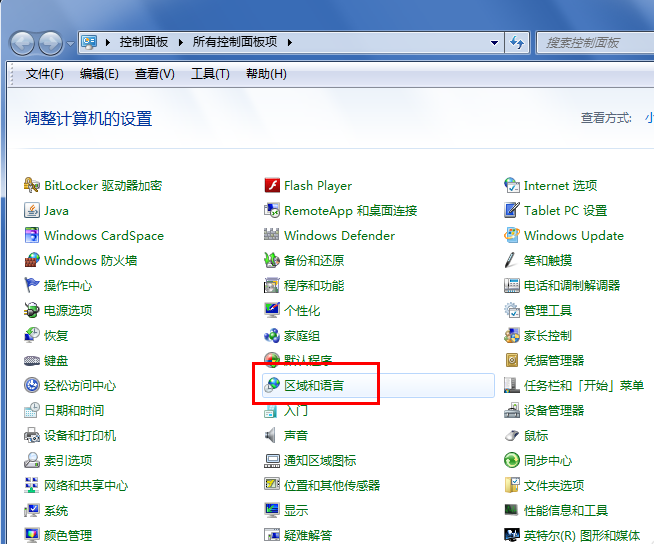The height and width of the screenshot is (544, 654).
Task: Open the Java control panel icon
Action: [x=32, y=210]
